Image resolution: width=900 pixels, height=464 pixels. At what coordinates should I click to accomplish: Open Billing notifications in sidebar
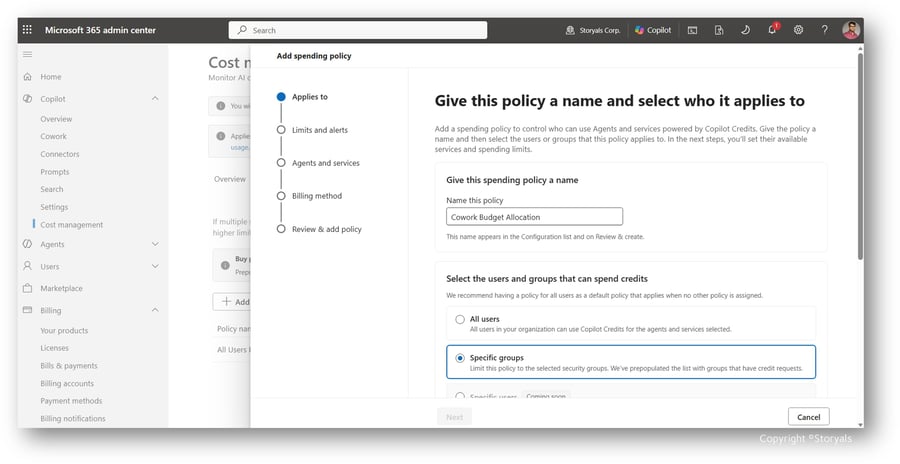[73, 419]
